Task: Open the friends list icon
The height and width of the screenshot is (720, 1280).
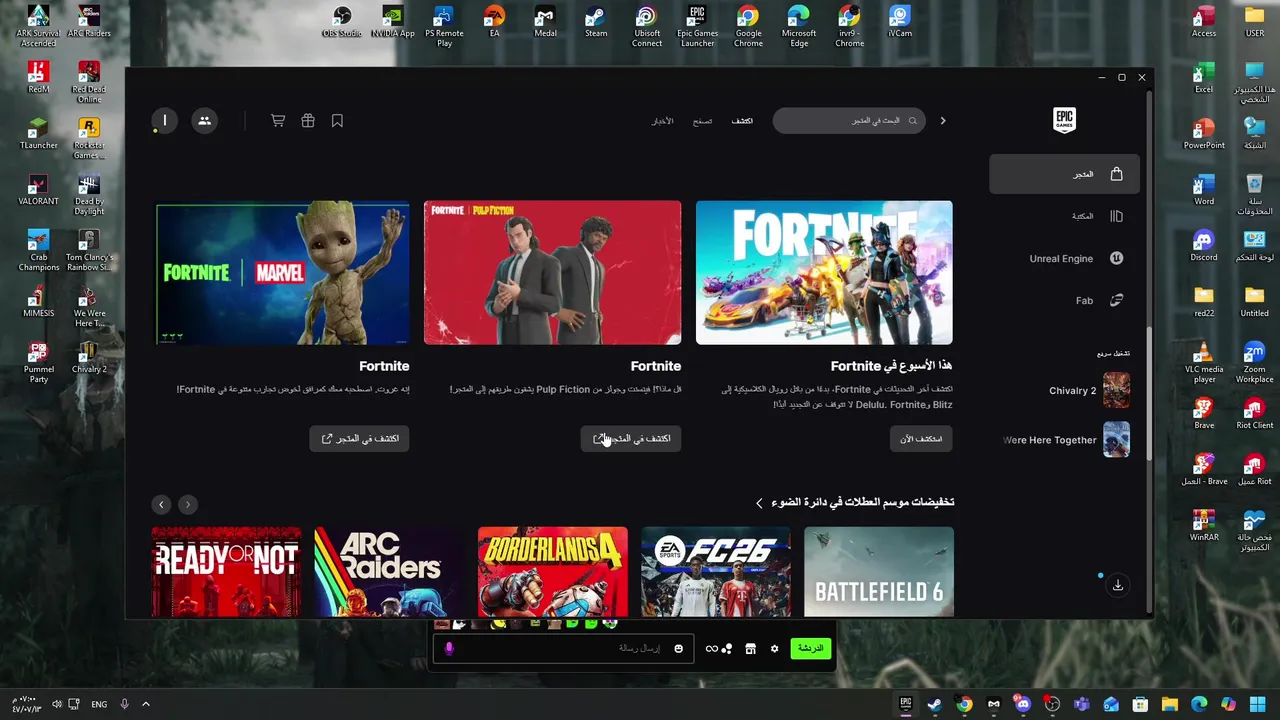Action: coord(204,121)
